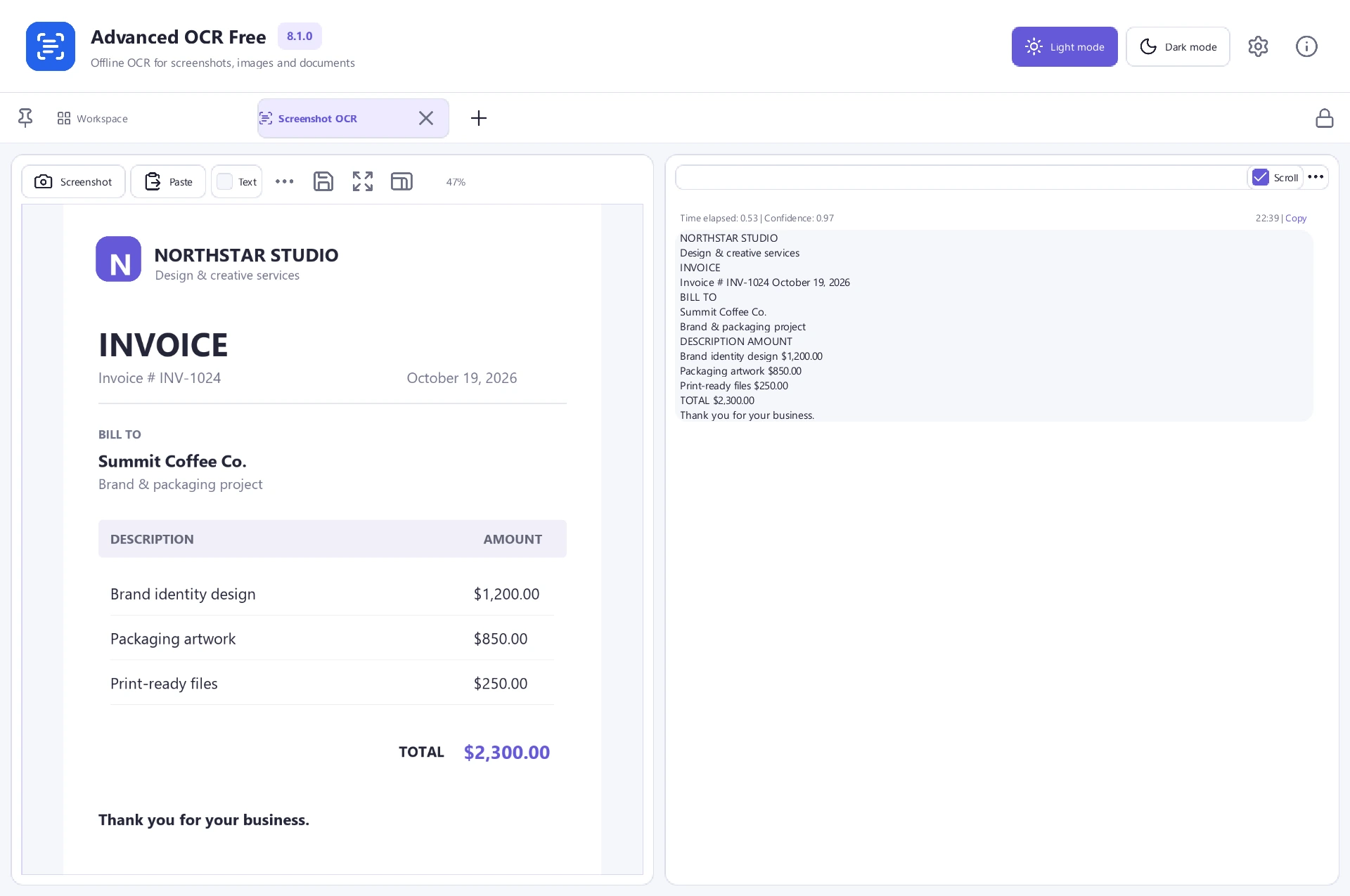Open settings via the gear icon

1258,46
